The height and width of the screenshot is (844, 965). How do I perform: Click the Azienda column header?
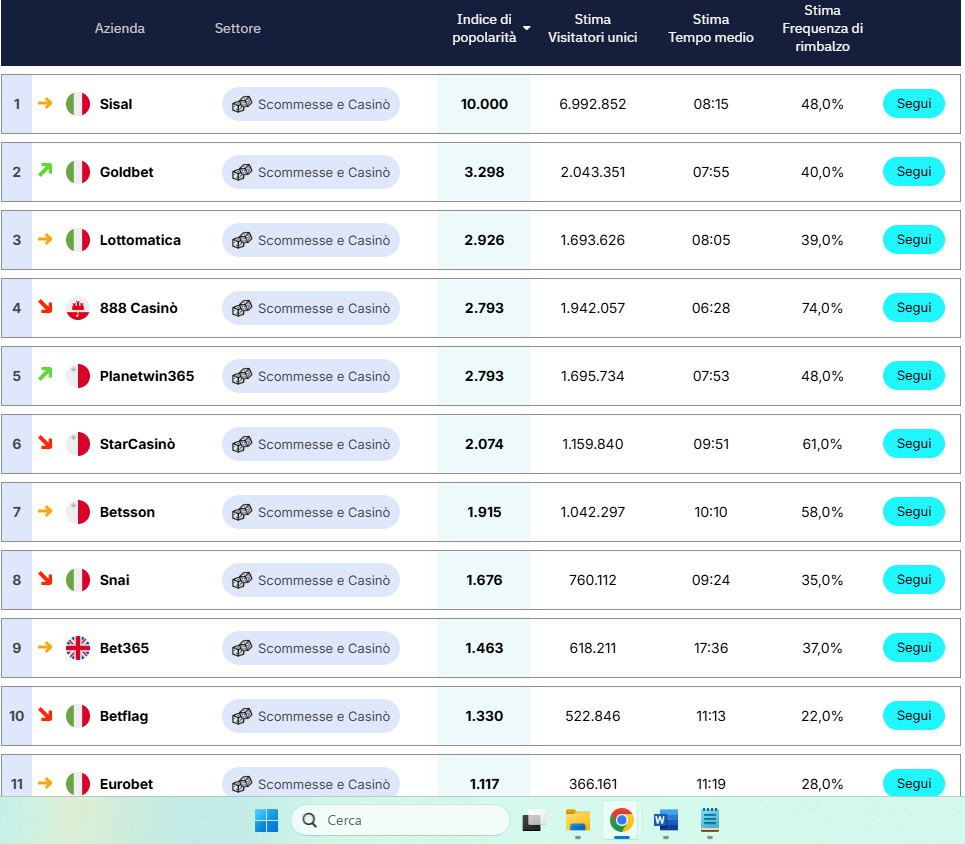120,28
